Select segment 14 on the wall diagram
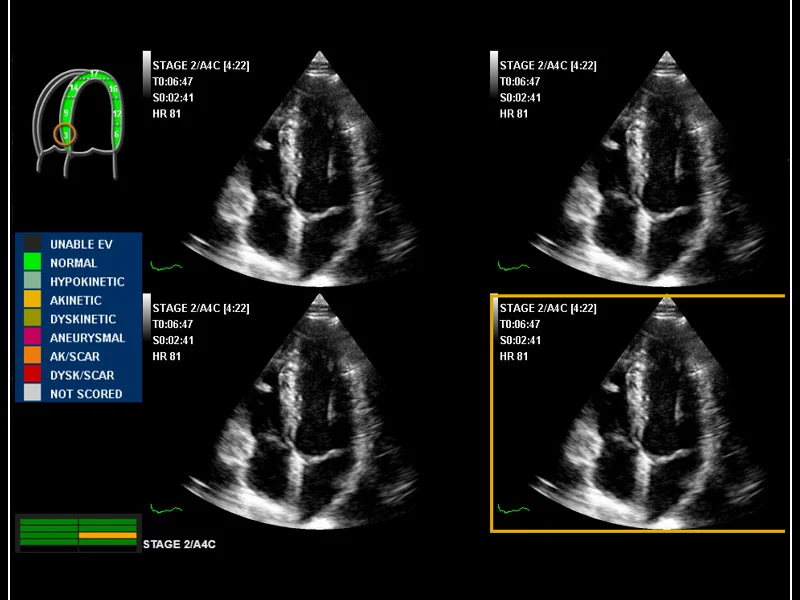Screen dimensions: 800x600 74,89
